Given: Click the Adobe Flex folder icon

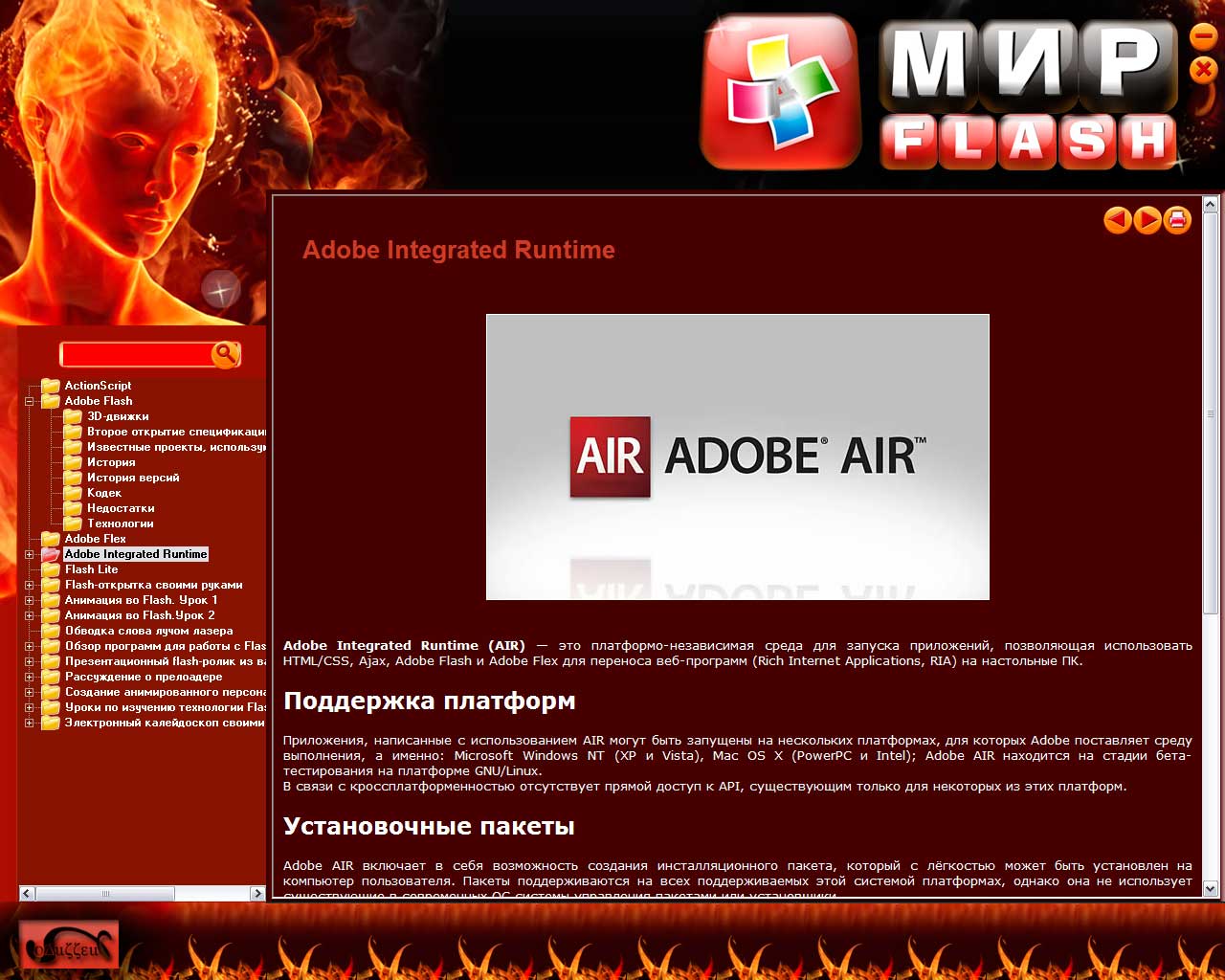Looking at the screenshot, I should (x=51, y=539).
